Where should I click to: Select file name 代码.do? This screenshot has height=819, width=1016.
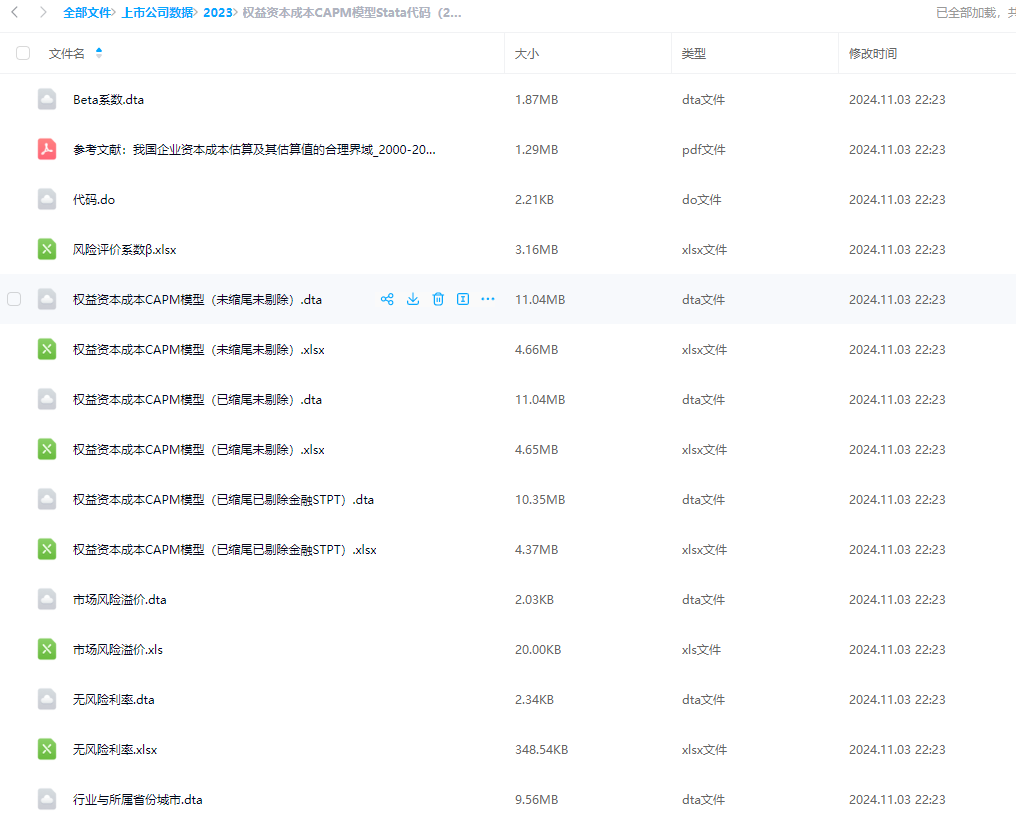pyautogui.click(x=94, y=200)
